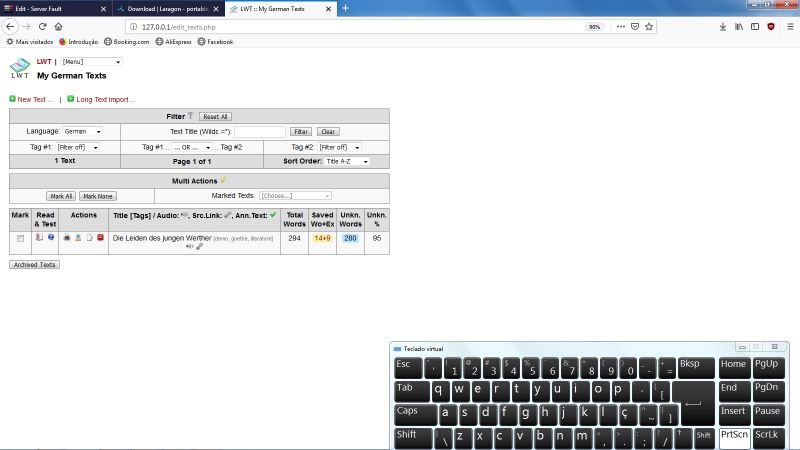The width and height of the screenshot is (800, 450).
Task: Open Introdução bookmark
Action: point(79,42)
